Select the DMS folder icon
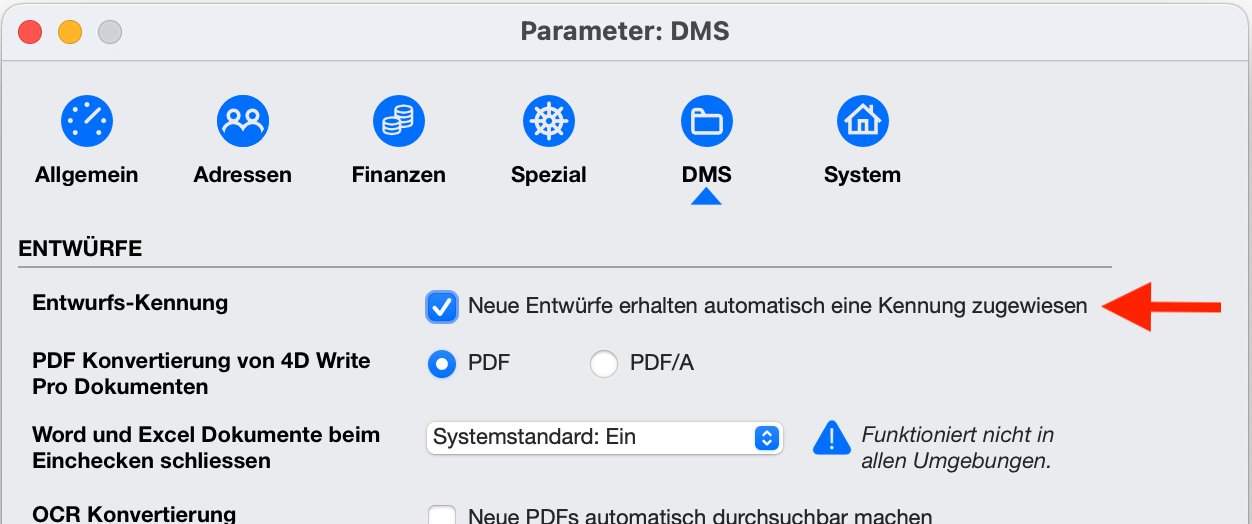 coord(707,122)
